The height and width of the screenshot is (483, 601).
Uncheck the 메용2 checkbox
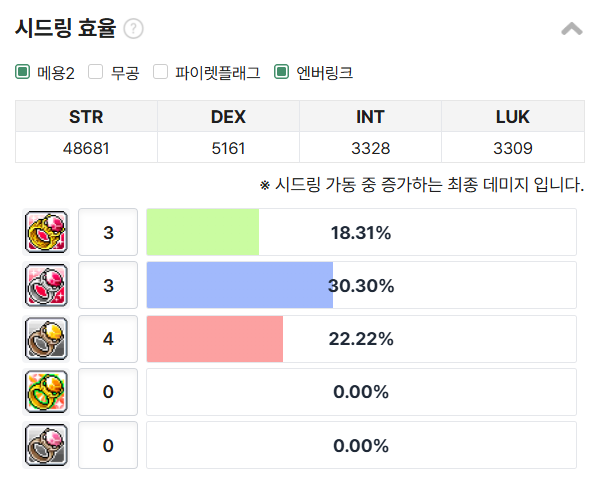click(23, 72)
